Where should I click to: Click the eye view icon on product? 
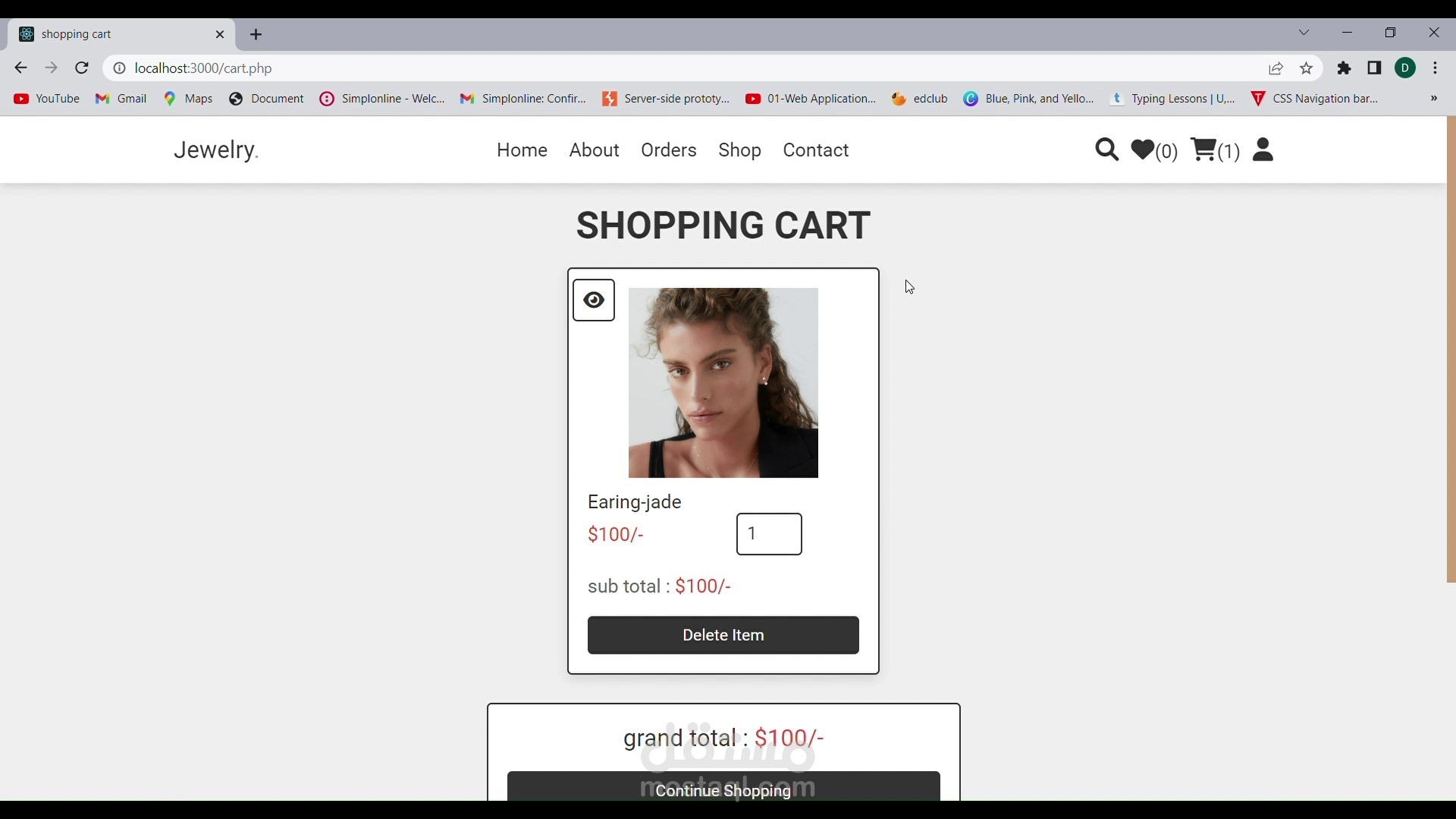coord(594,300)
